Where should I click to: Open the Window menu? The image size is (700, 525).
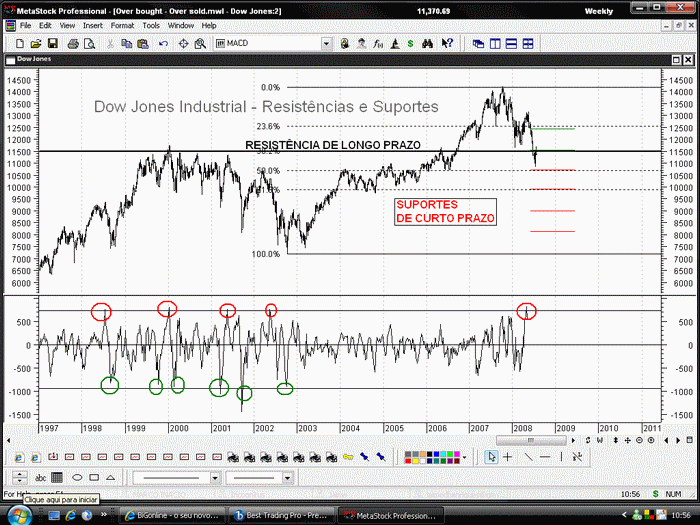click(x=181, y=25)
